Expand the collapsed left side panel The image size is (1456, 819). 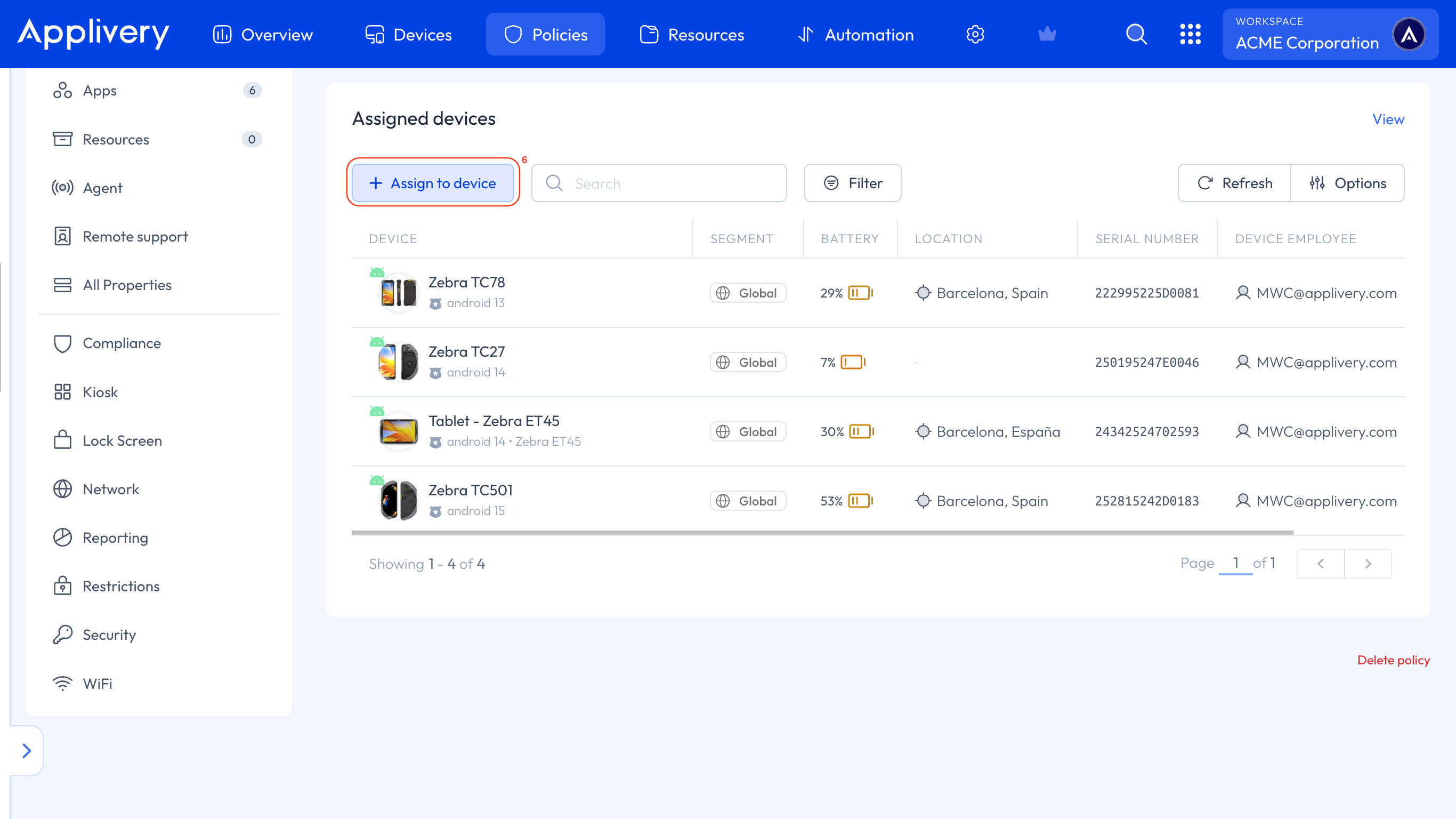point(27,751)
